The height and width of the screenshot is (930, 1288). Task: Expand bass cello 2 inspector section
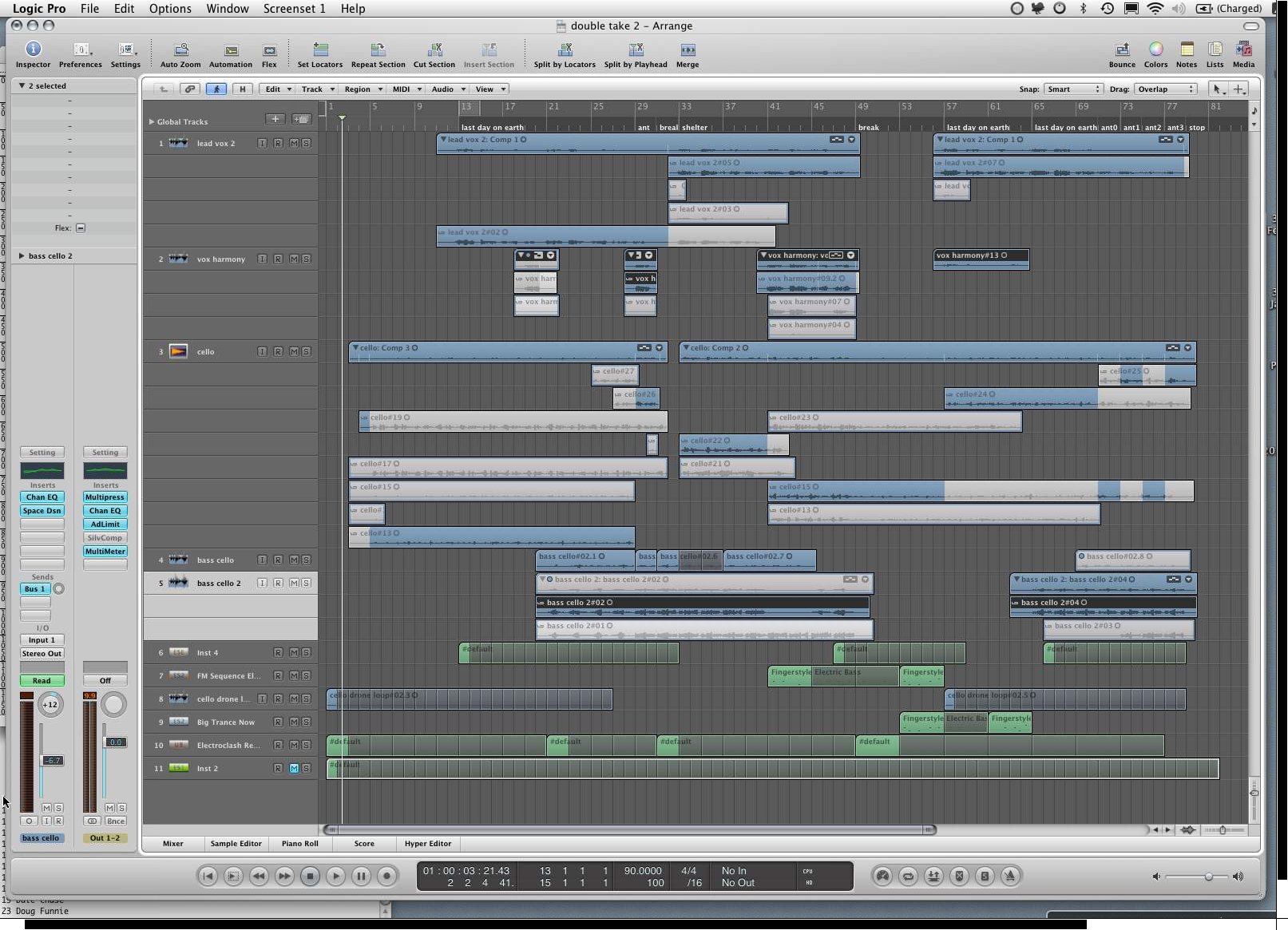click(x=22, y=255)
